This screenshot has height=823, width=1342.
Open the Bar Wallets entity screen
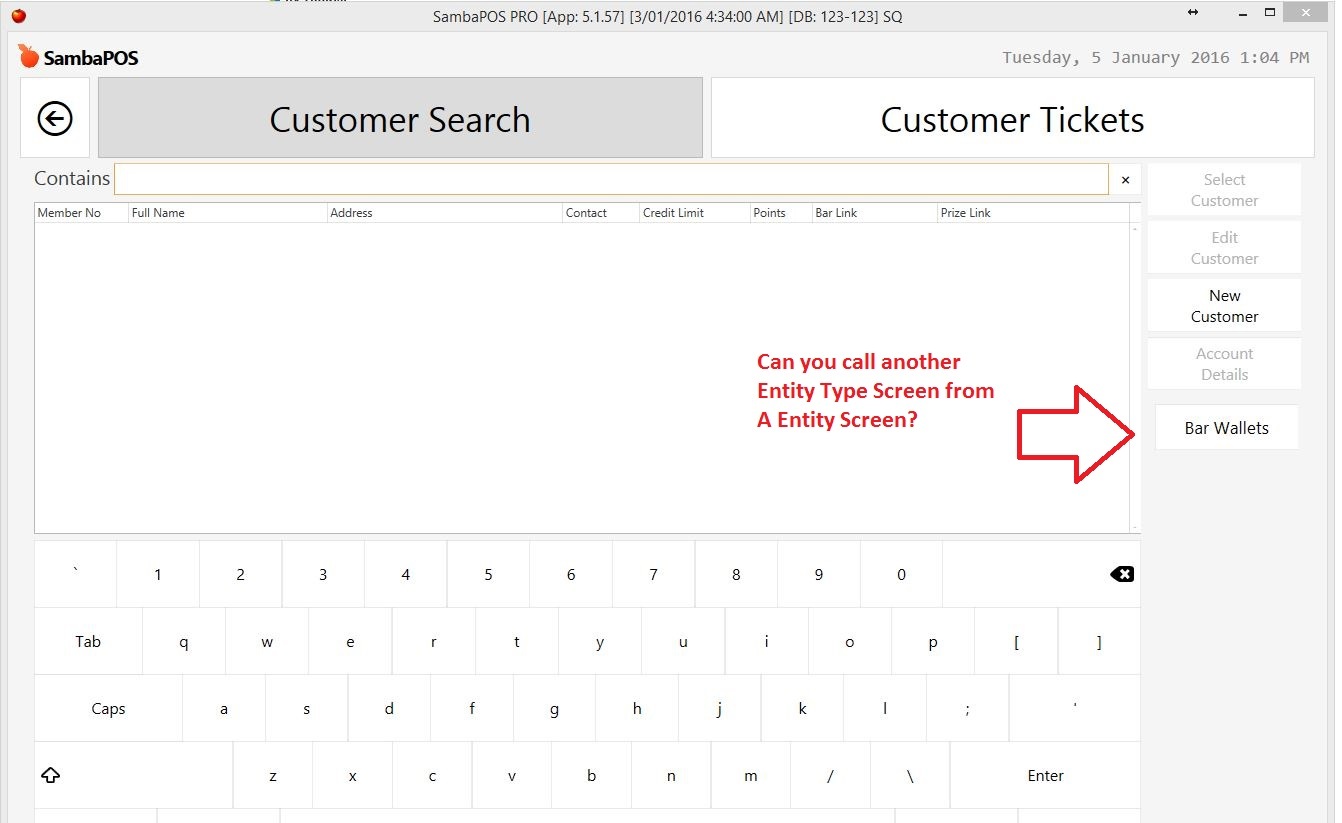pos(1226,427)
